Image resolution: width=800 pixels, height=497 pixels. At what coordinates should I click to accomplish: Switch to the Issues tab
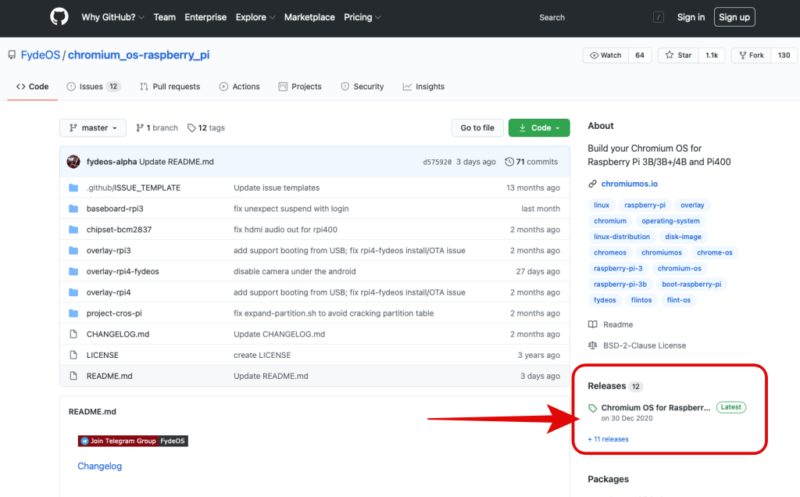pos(93,87)
